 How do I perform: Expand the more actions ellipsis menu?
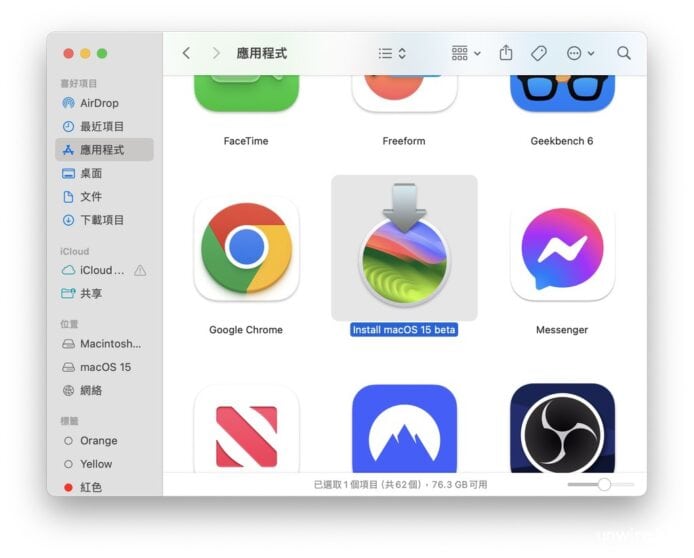click(580, 53)
